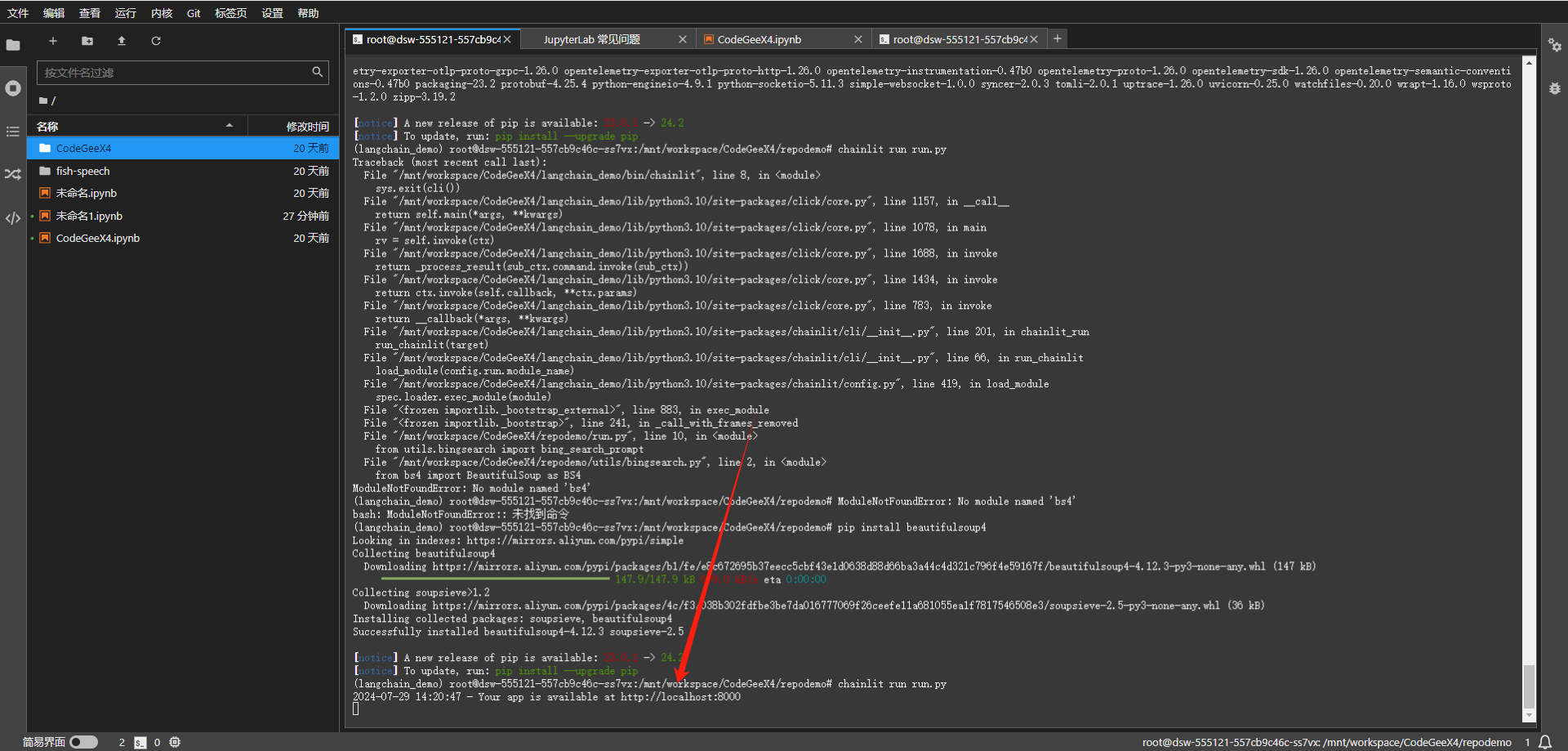Open the 运行 menu
1568x751 pixels.
[x=126, y=13]
